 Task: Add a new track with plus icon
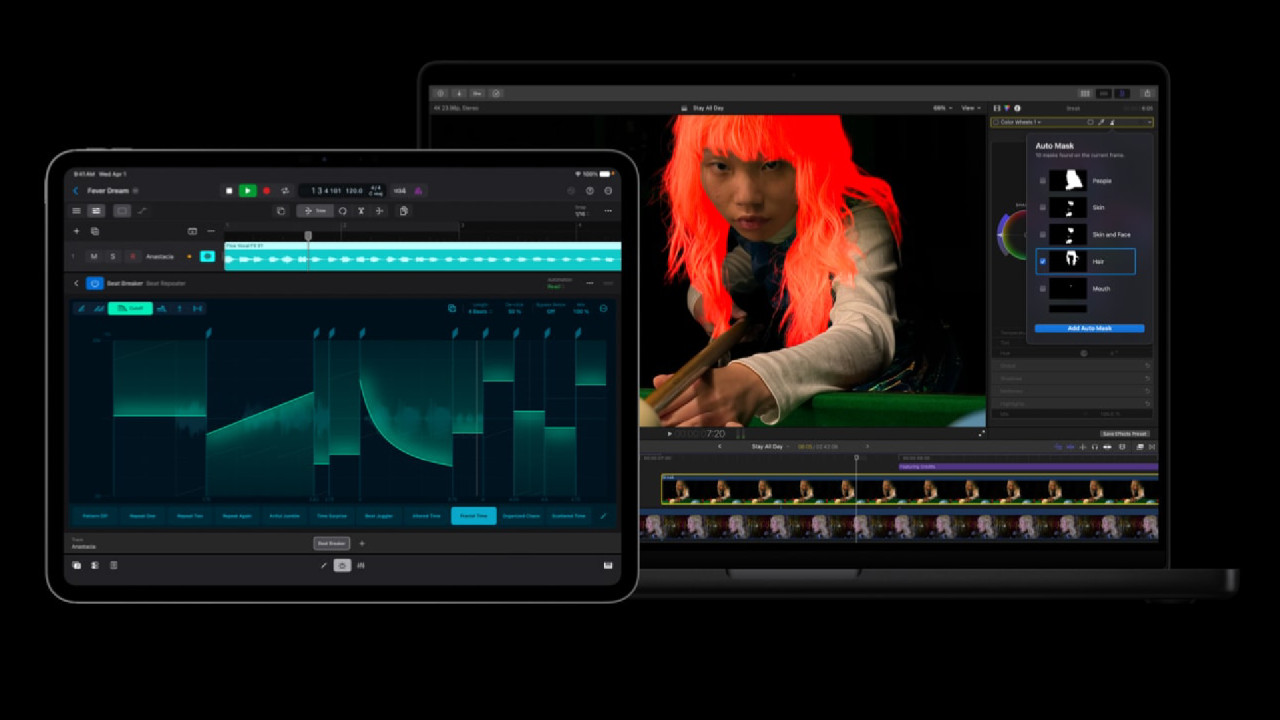(77, 231)
